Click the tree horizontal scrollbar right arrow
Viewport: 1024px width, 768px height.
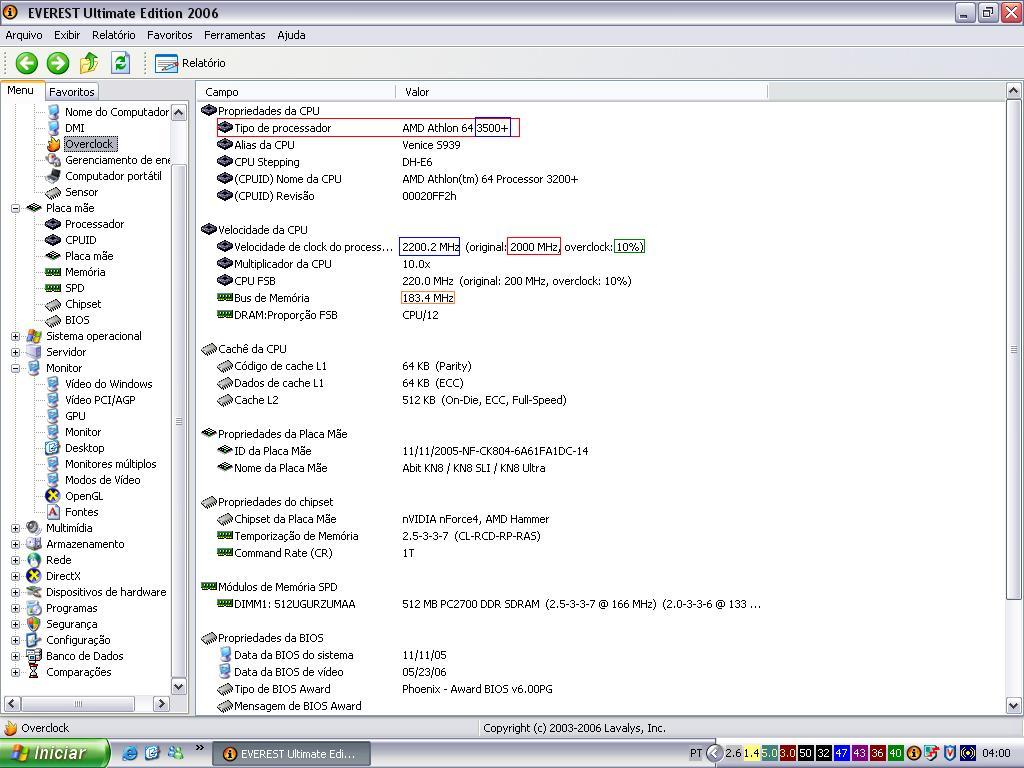coord(161,703)
